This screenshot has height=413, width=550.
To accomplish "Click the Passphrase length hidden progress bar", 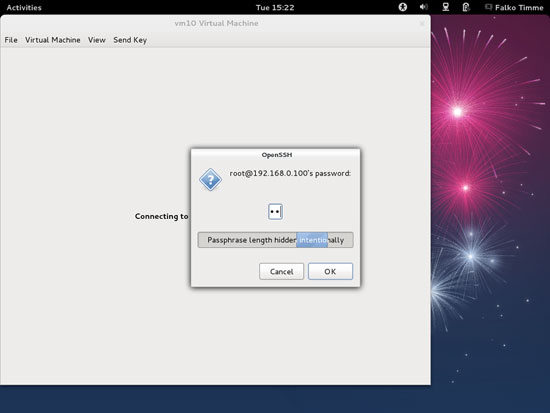I will 275,240.
